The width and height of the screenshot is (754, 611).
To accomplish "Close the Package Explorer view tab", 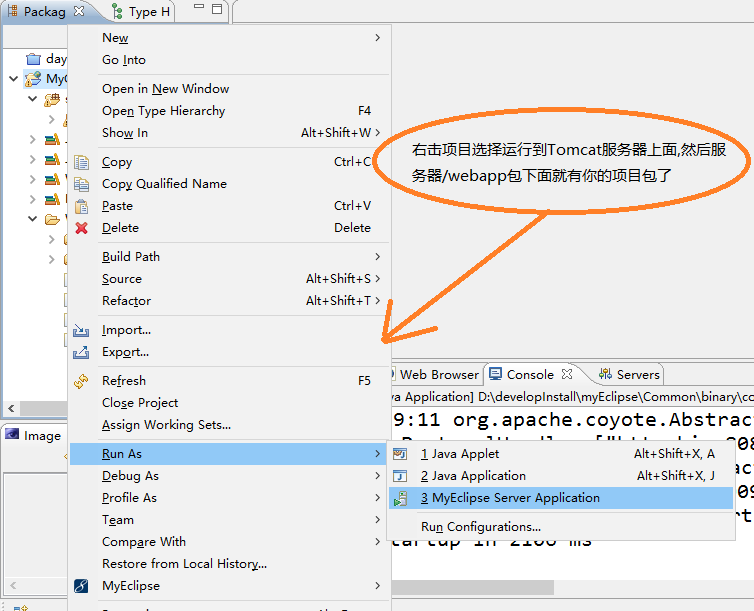I will pyautogui.click(x=79, y=11).
